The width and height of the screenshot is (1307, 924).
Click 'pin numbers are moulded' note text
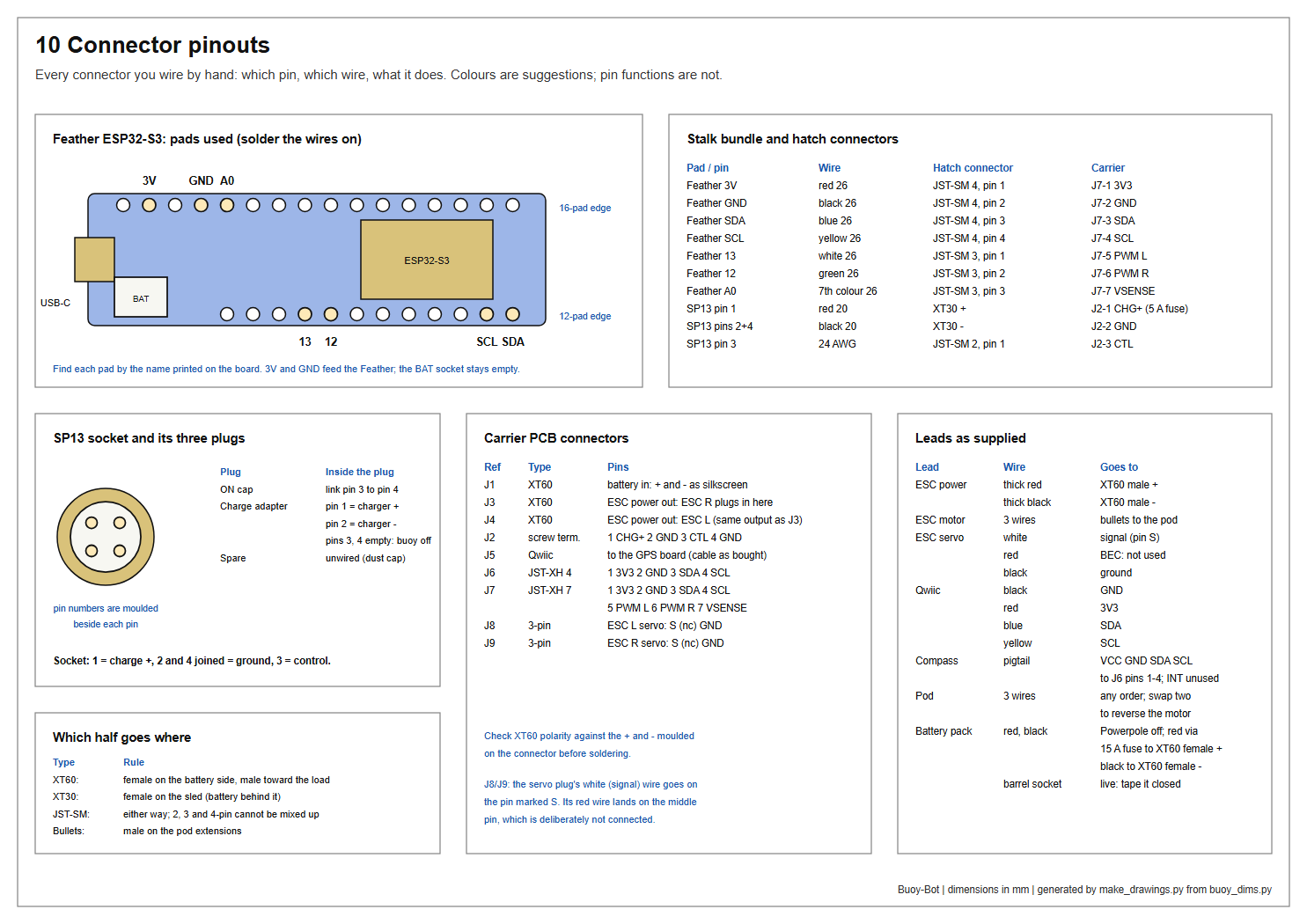coord(106,608)
